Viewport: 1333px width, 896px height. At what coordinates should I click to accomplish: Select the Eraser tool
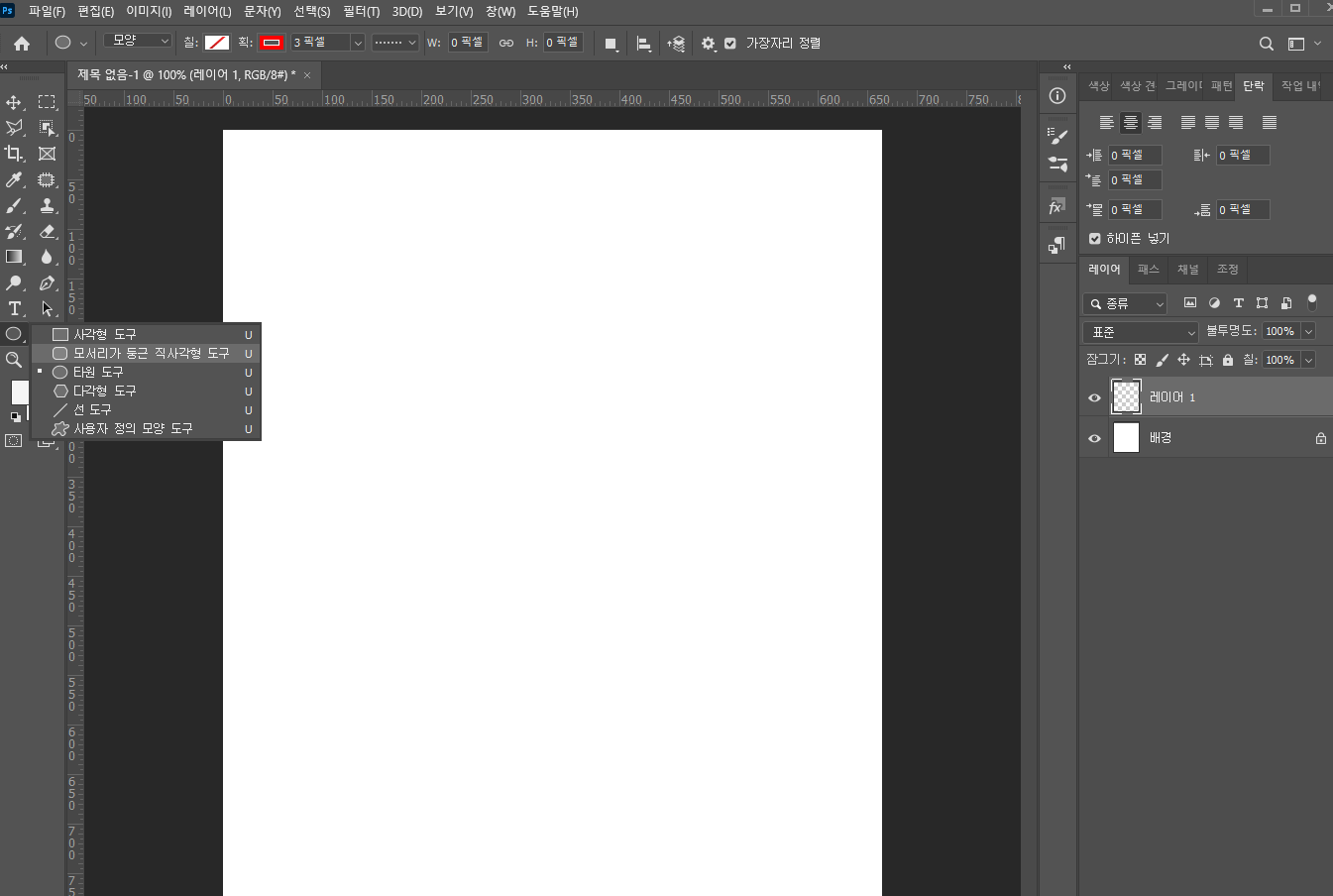coord(47,231)
